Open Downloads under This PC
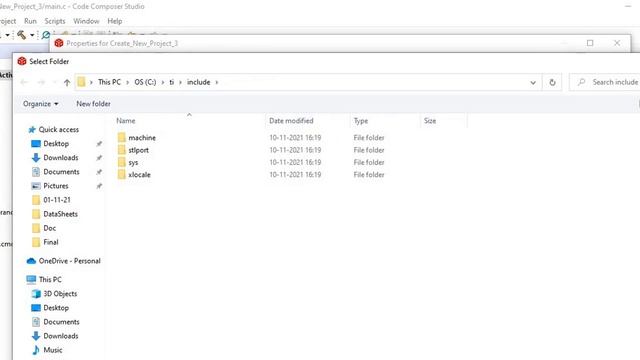 point(60,336)
